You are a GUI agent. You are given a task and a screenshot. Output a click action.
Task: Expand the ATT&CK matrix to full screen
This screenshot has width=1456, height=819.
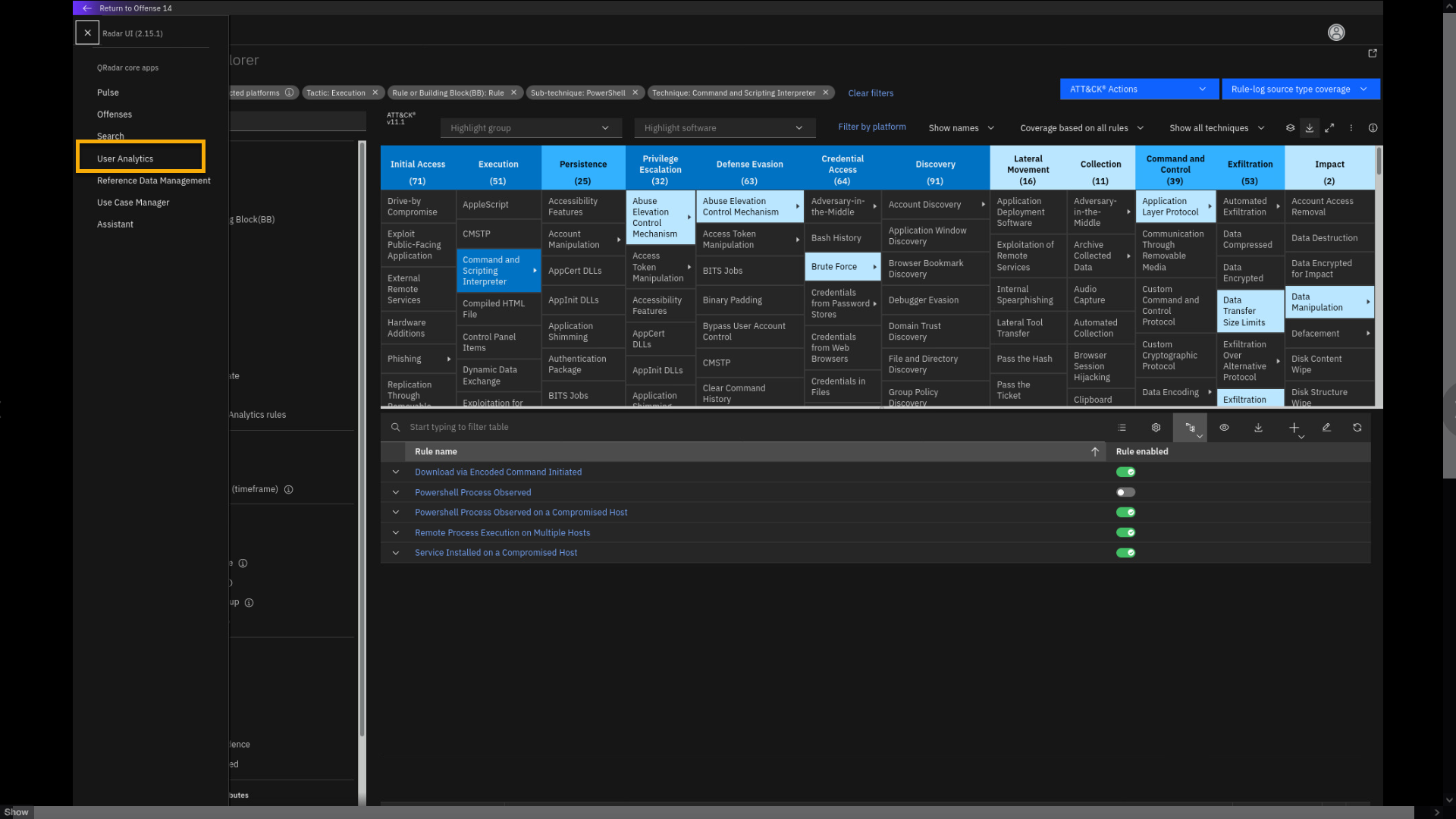pyautogui.click(x=1329, y=128)
